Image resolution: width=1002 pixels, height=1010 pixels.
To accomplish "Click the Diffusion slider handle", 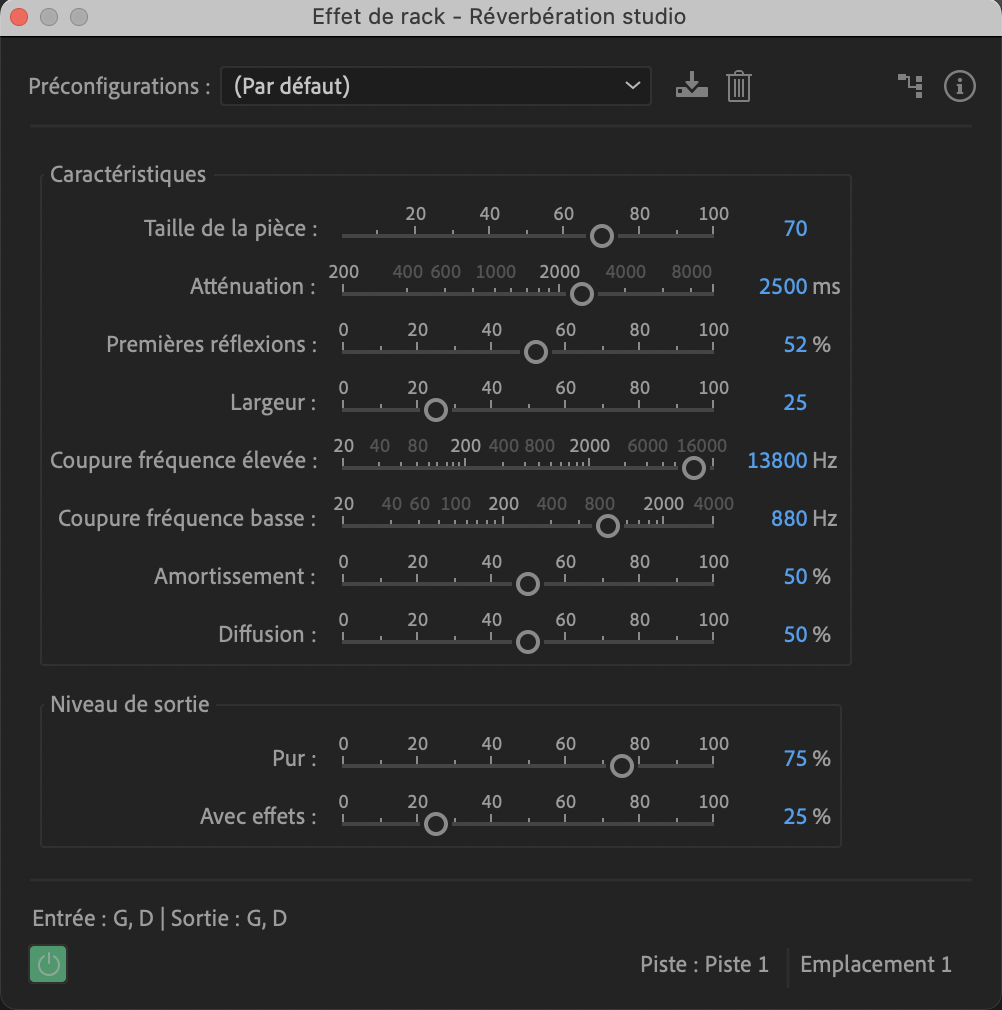I will click(528, 642).
